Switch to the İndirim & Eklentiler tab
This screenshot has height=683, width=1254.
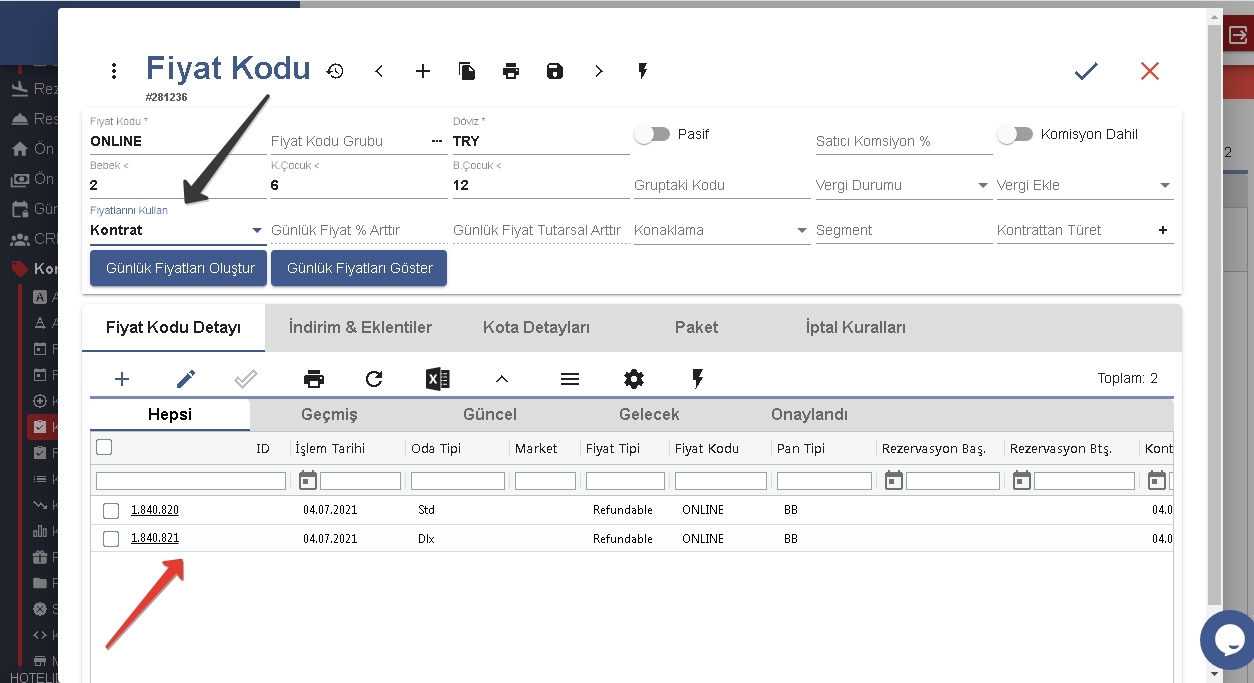click(360, 328)
